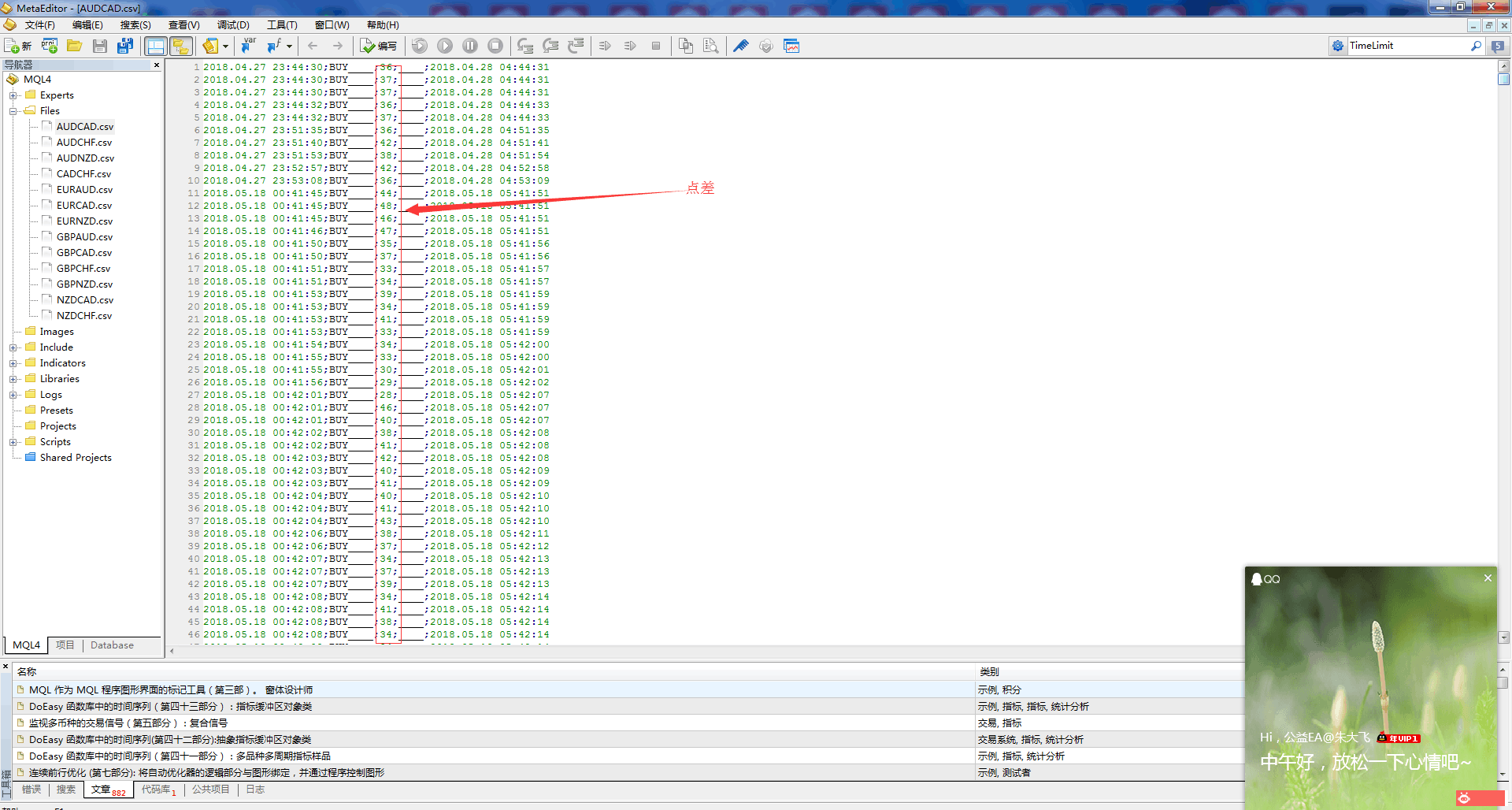The width and height of the screenshot is (1512, 810).
Task: Click the blue styler comb icon
Action: tap(741, 46)
